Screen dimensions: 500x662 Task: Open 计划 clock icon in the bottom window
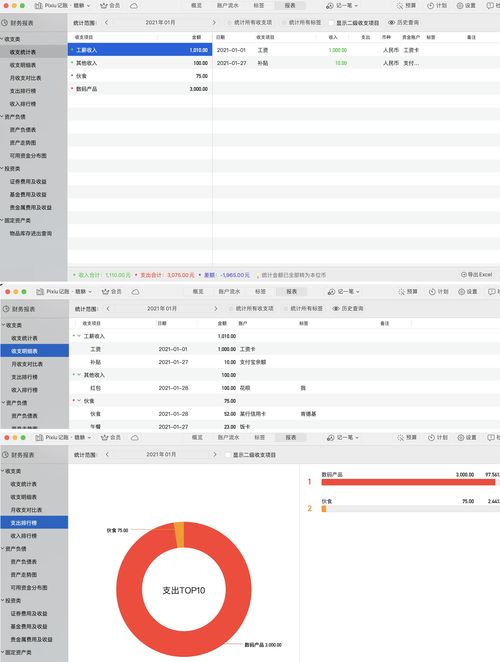tap(431, 438)
